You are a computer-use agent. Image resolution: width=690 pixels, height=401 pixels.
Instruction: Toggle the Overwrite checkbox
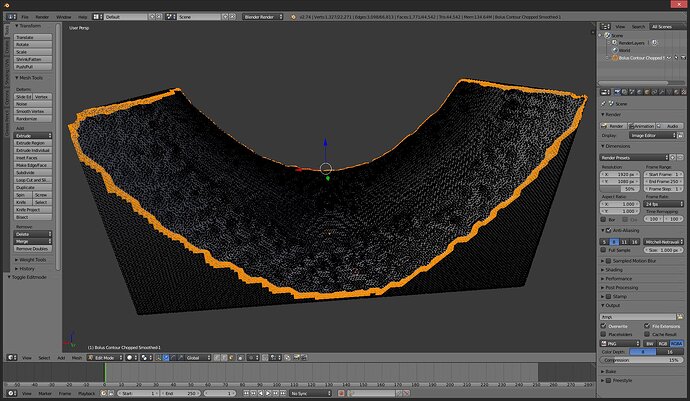tap(604, 326)
